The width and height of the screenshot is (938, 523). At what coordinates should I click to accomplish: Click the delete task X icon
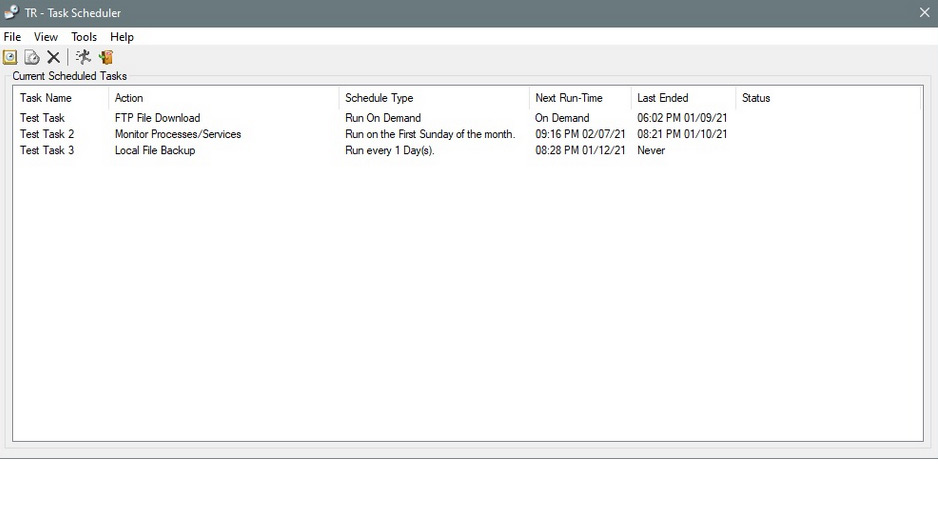(54, 57)
